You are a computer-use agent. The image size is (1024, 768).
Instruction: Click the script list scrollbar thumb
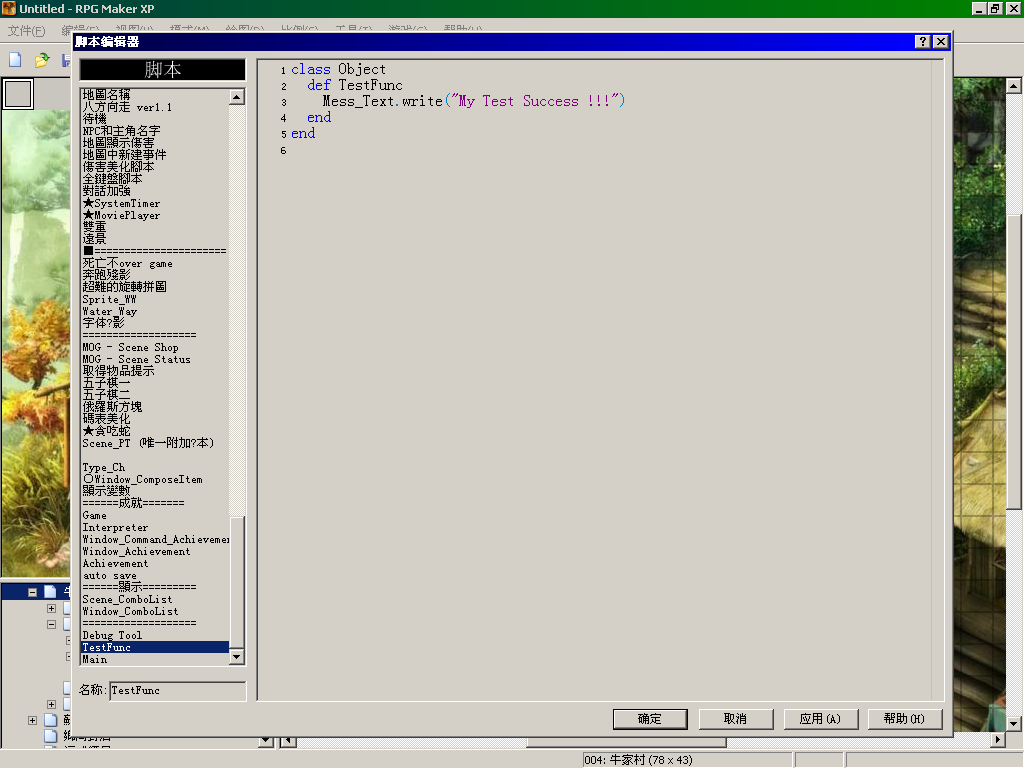237,582
